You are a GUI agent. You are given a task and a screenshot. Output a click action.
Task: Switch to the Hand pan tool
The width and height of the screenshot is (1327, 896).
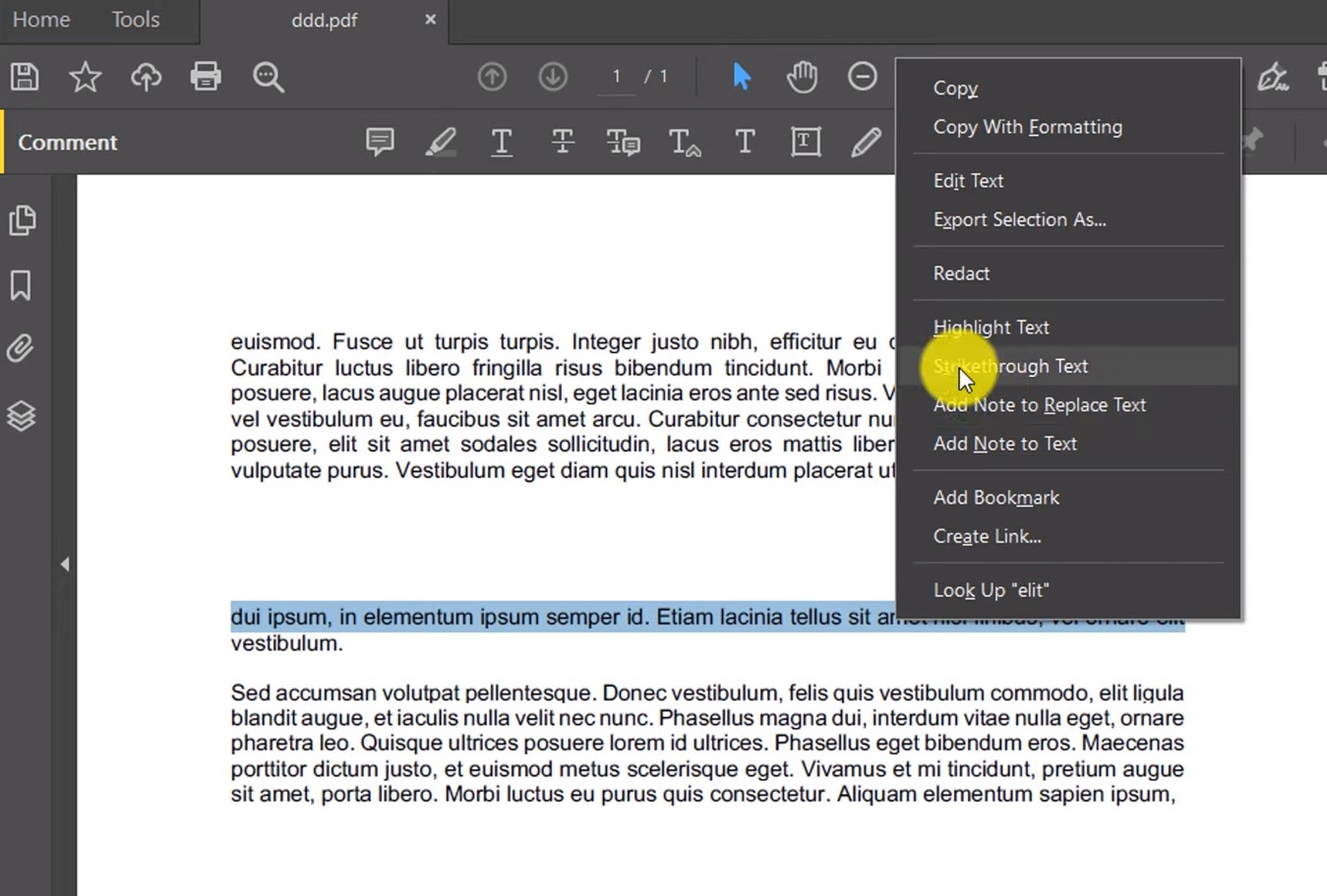pyautogui.click(x=802, y=76)
